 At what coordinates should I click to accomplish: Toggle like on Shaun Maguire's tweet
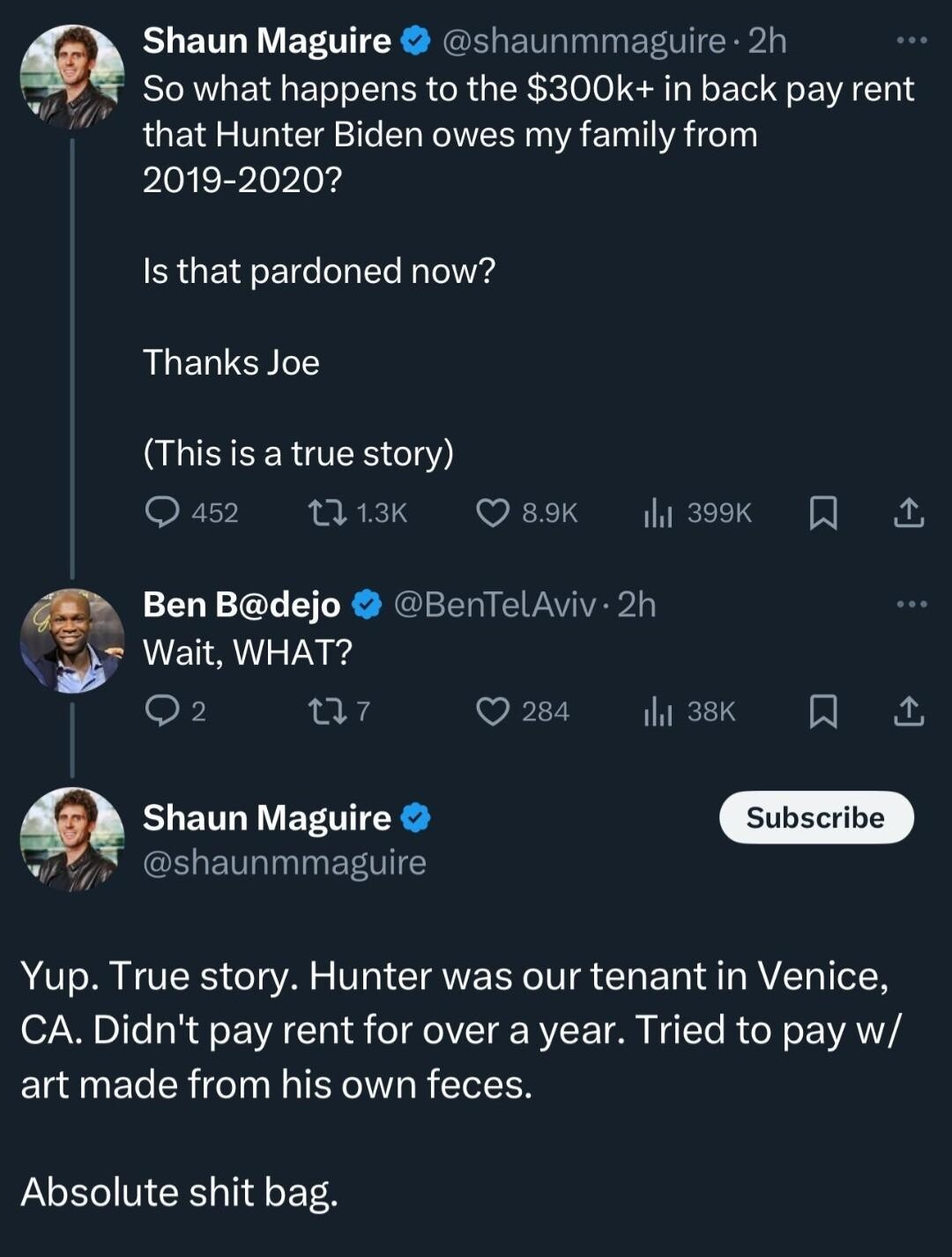(495, 514)
